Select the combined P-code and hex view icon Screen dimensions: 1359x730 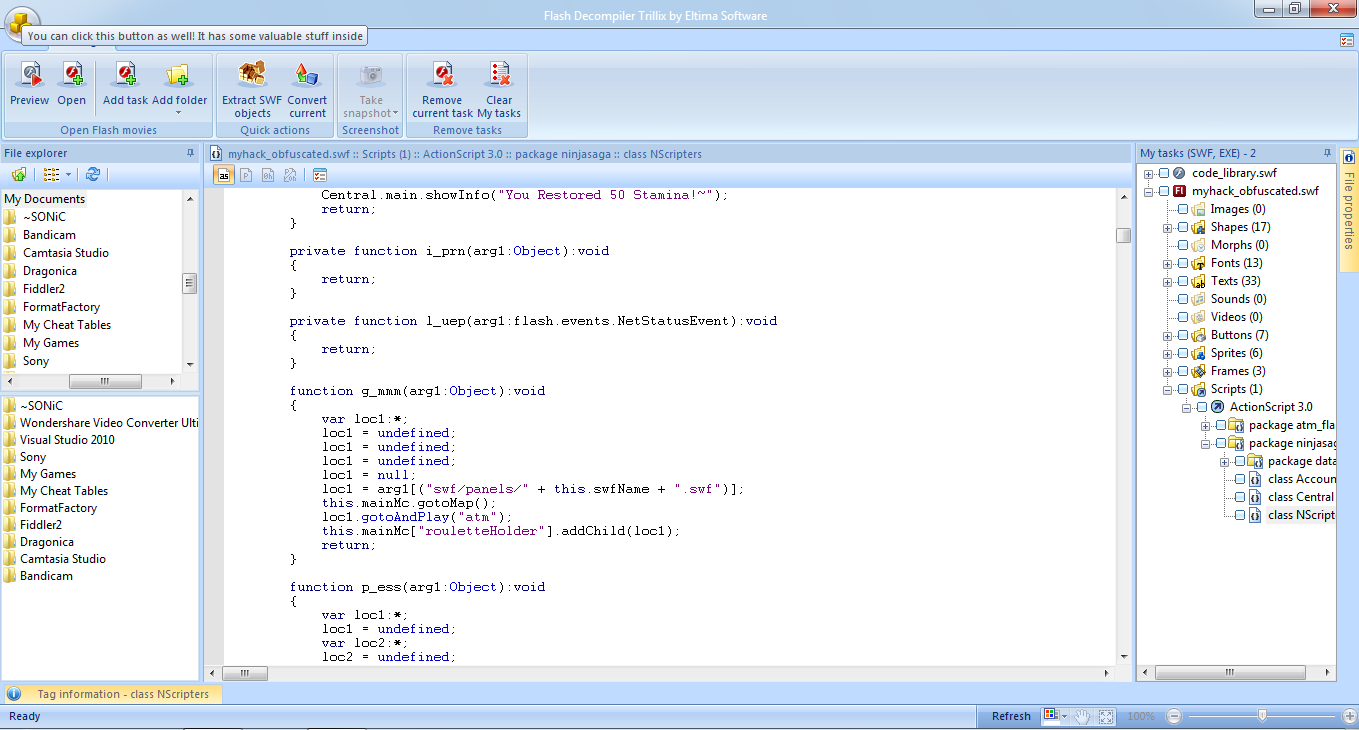click(290, 175)
